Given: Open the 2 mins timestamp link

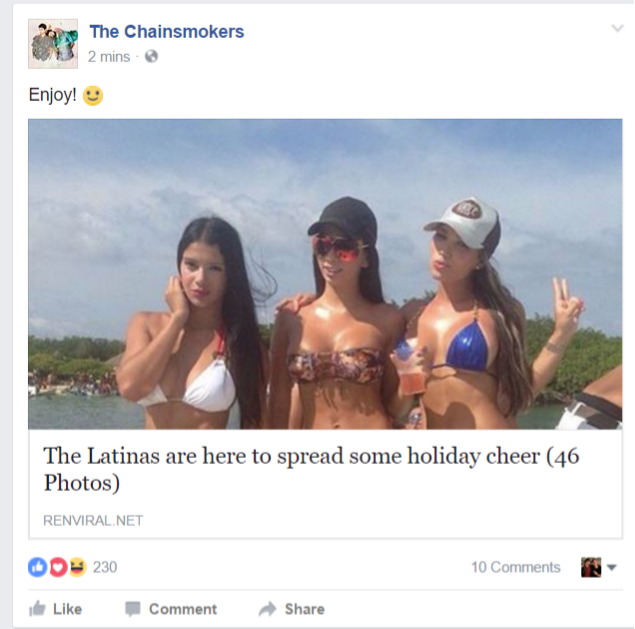Looking at the screenshot, I should (109, 57).
